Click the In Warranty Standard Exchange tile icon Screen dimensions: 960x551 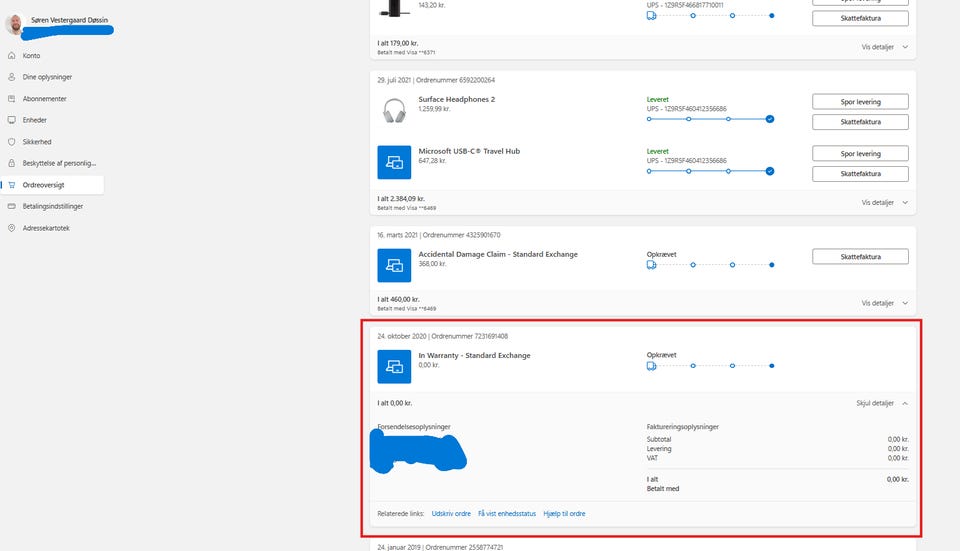[394, 366]
